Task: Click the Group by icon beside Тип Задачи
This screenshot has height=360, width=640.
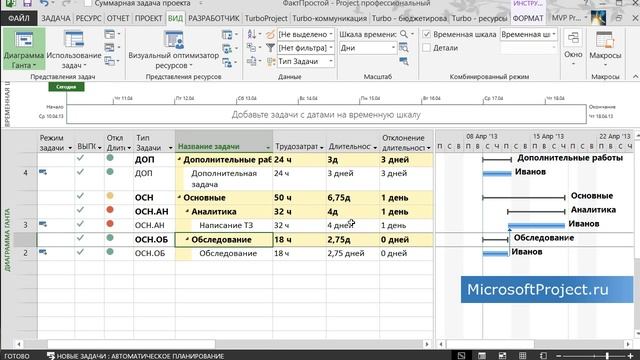Action: (x=271, y=62)
